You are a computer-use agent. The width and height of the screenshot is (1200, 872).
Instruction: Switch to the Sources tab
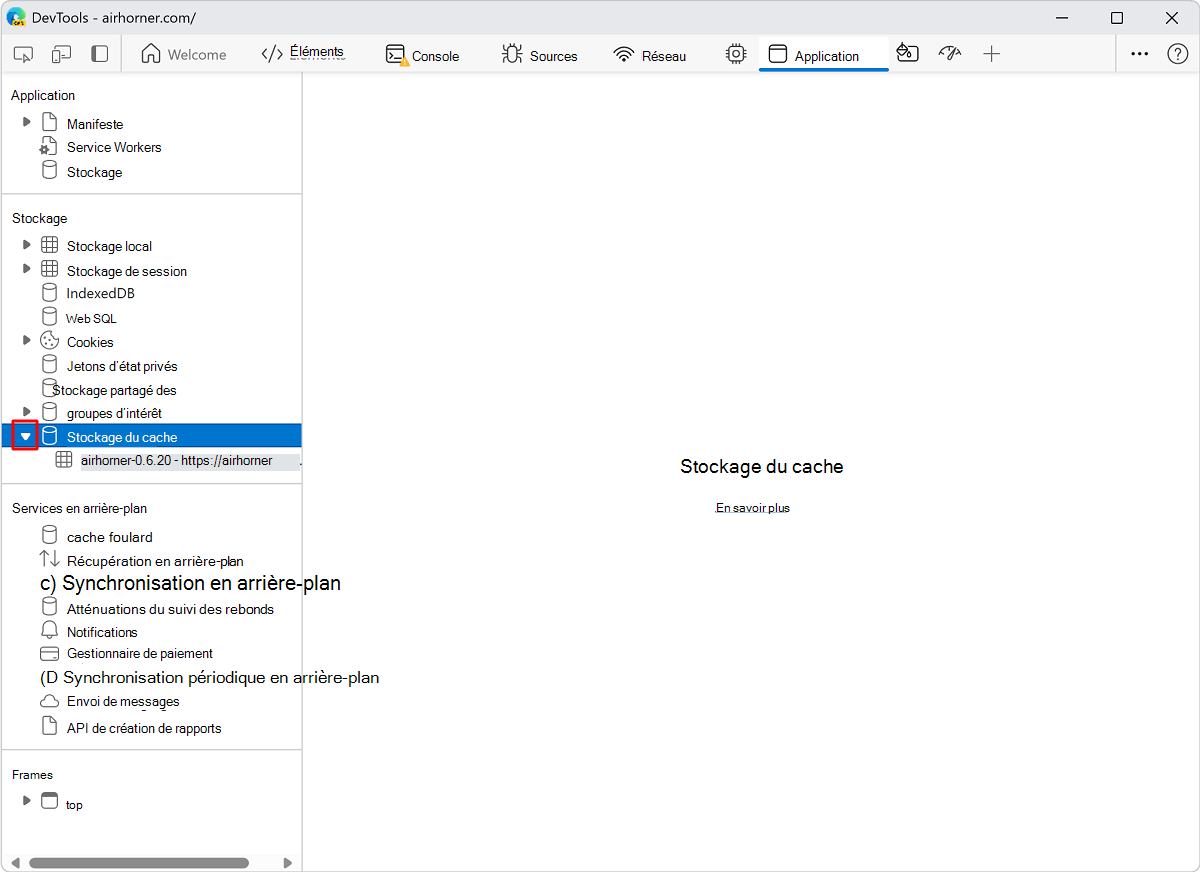pyautogui.click(x=540, y=55)
